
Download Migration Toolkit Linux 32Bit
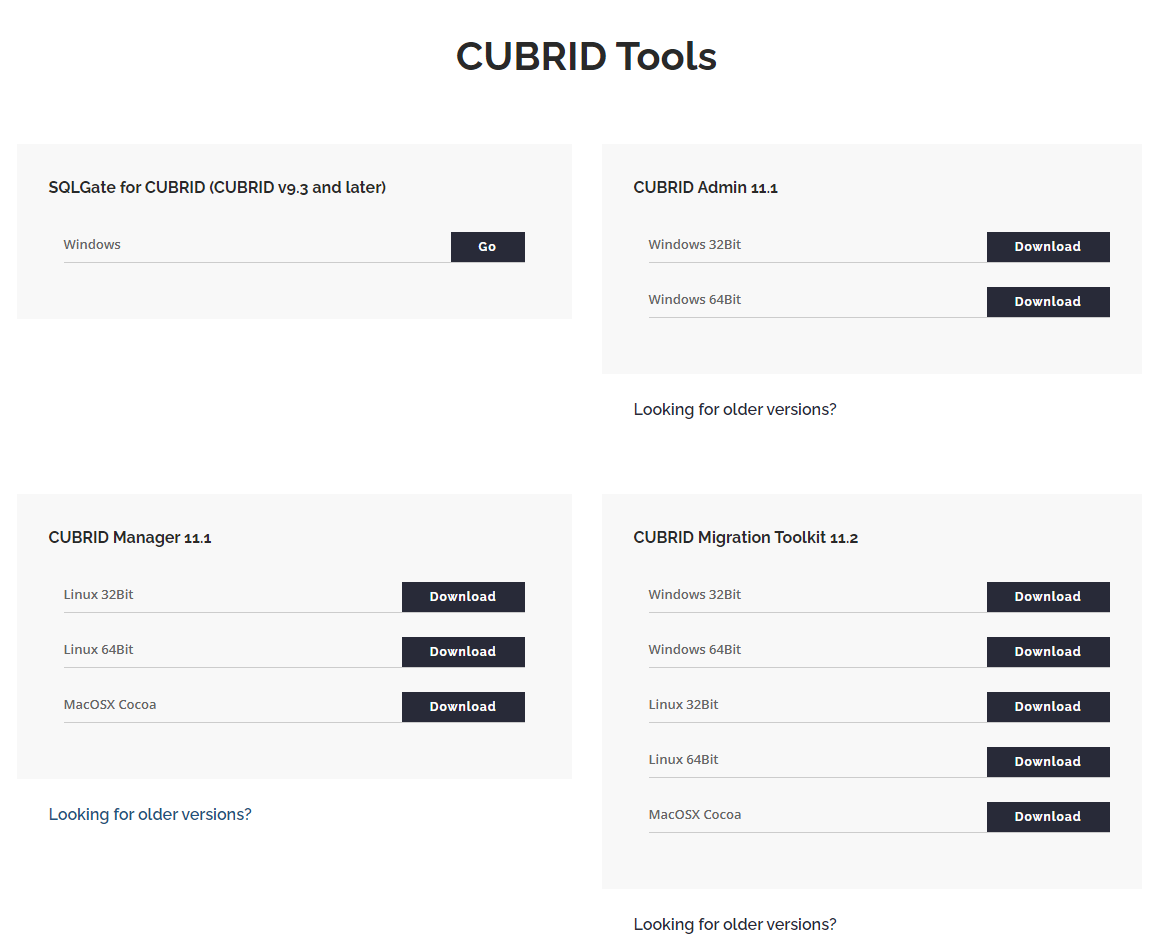coord(1048,706)
